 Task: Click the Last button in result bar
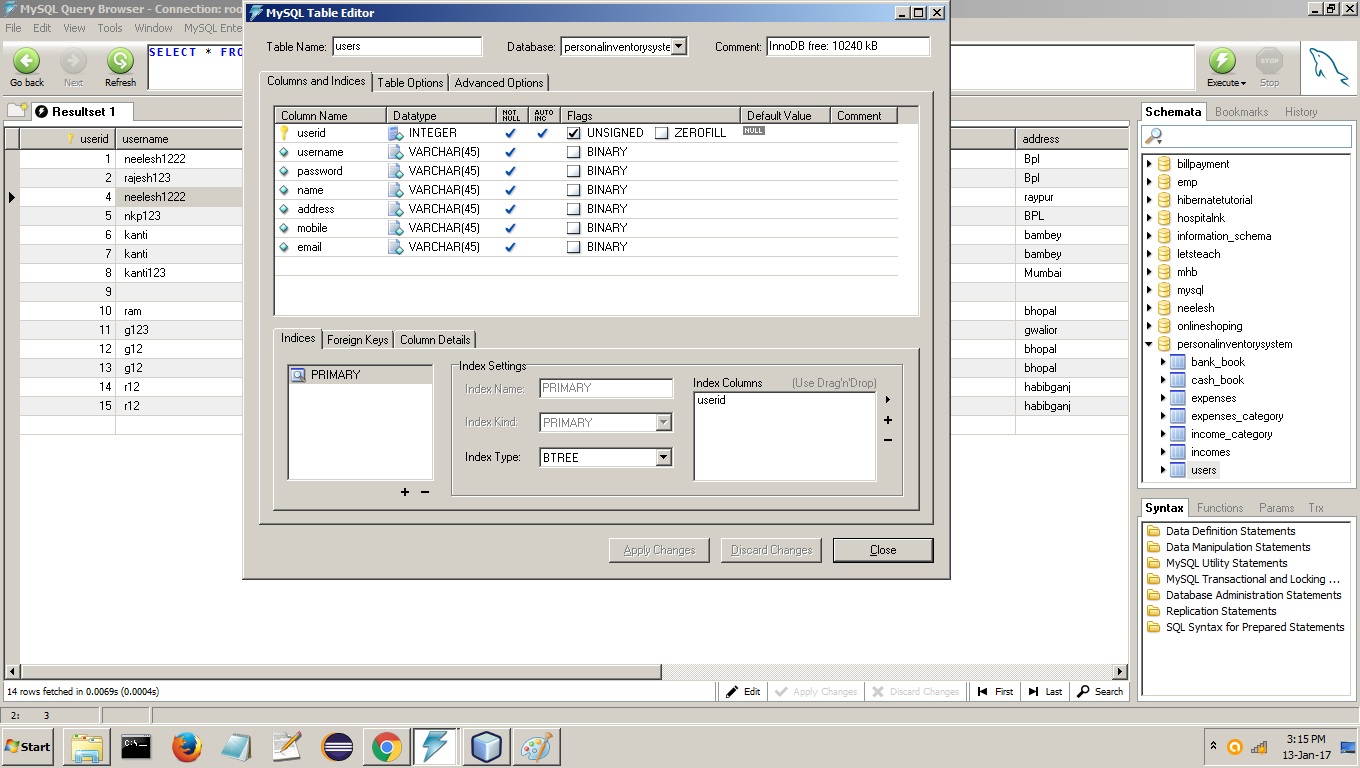(x=1045, y=691)
